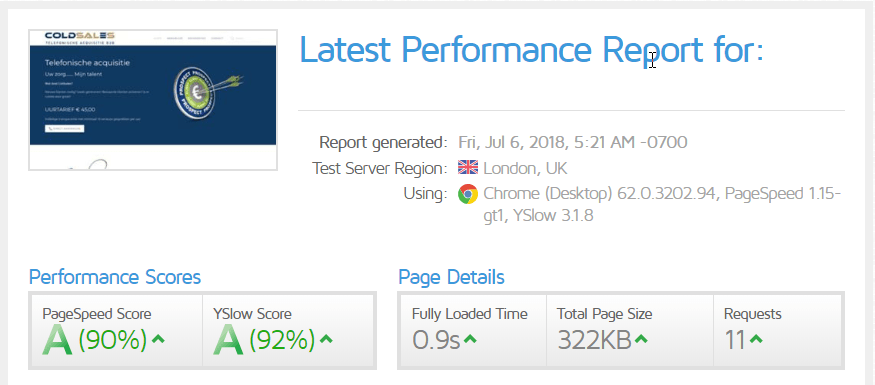The width and height of the screenshot is (875, 385).
Task: Click the Fully Loaded Time label
Action: coord(469,314)
